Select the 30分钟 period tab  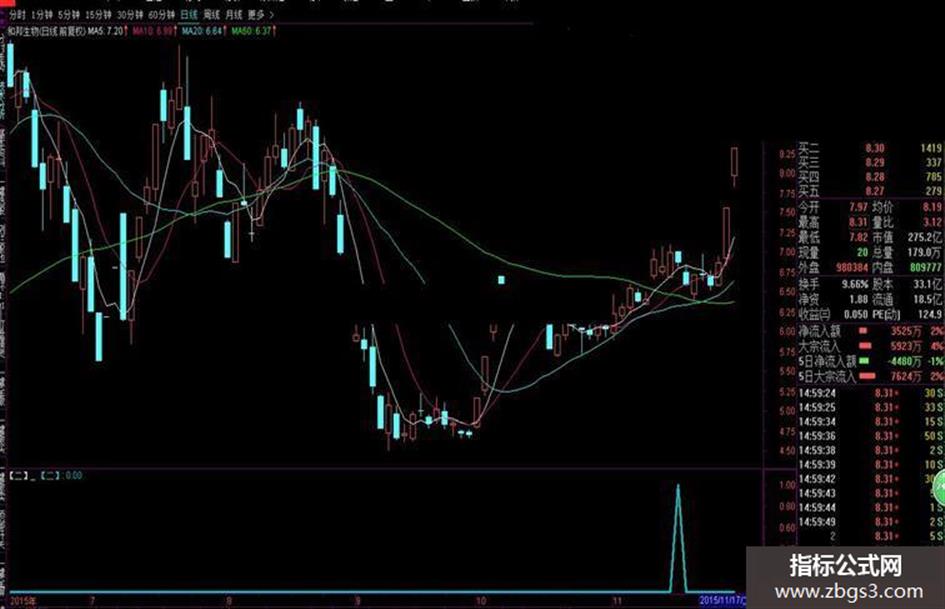pyautogui.click(x=130, y=14)
